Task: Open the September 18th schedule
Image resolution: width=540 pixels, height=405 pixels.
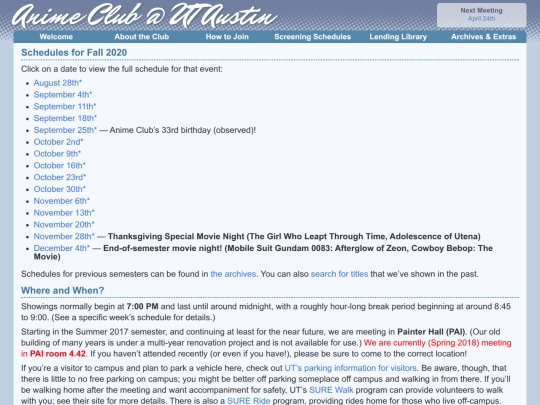Action: tap(65, 118)
